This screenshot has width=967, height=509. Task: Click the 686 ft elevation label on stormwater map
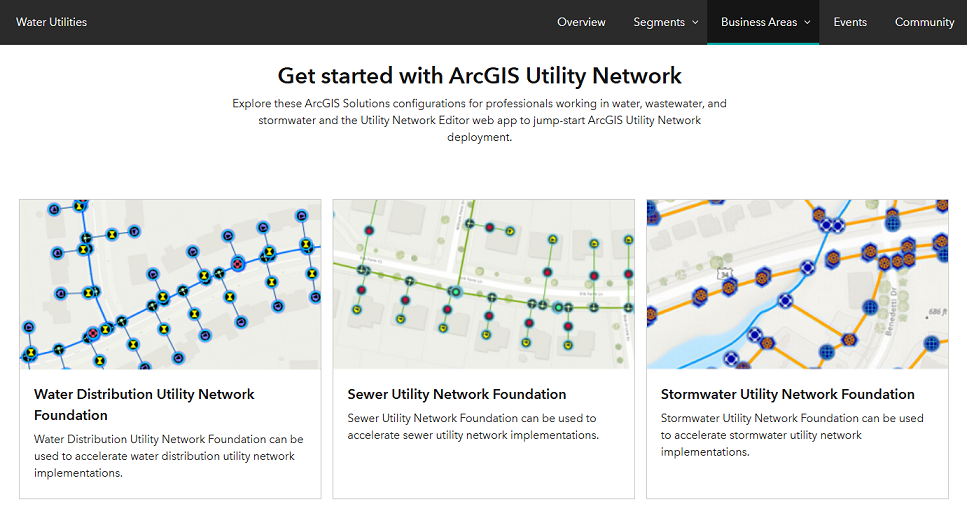tap(937, 312)
